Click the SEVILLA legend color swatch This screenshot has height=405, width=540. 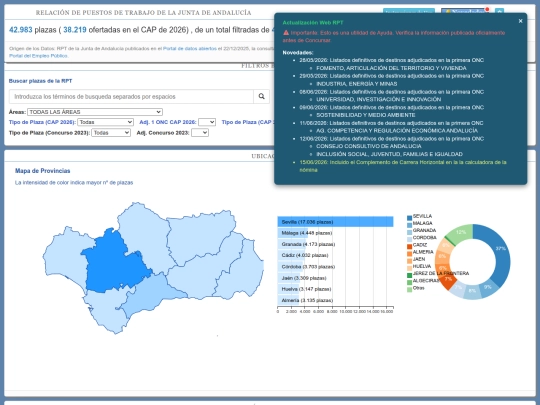409,218
